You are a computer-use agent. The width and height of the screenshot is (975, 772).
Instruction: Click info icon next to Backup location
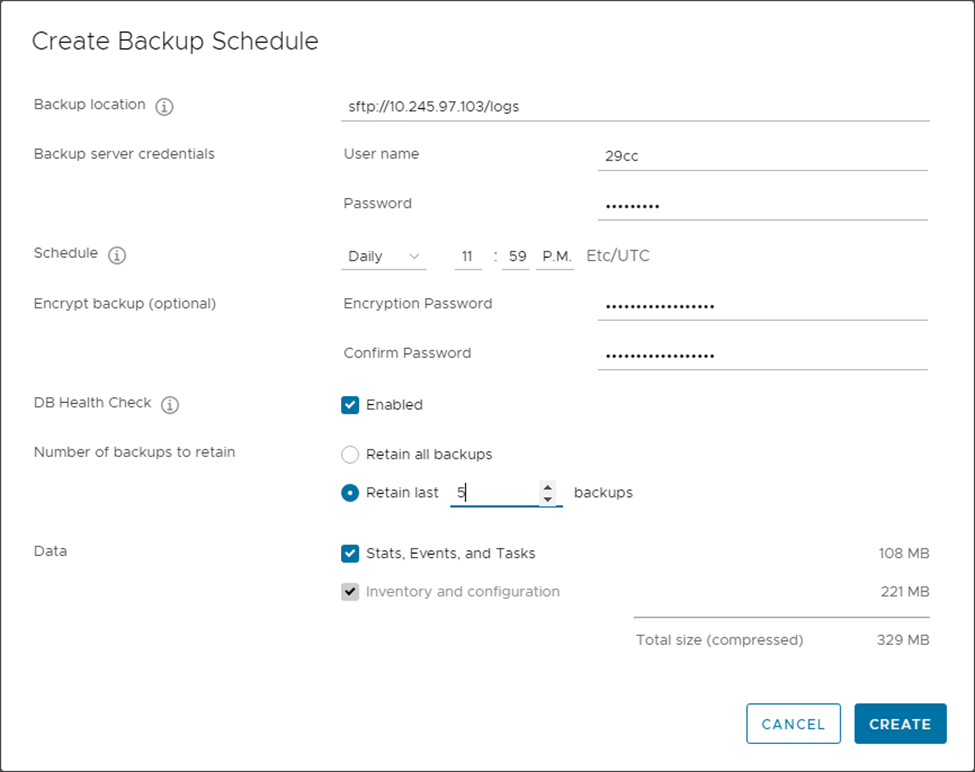(x=164, y=106)
